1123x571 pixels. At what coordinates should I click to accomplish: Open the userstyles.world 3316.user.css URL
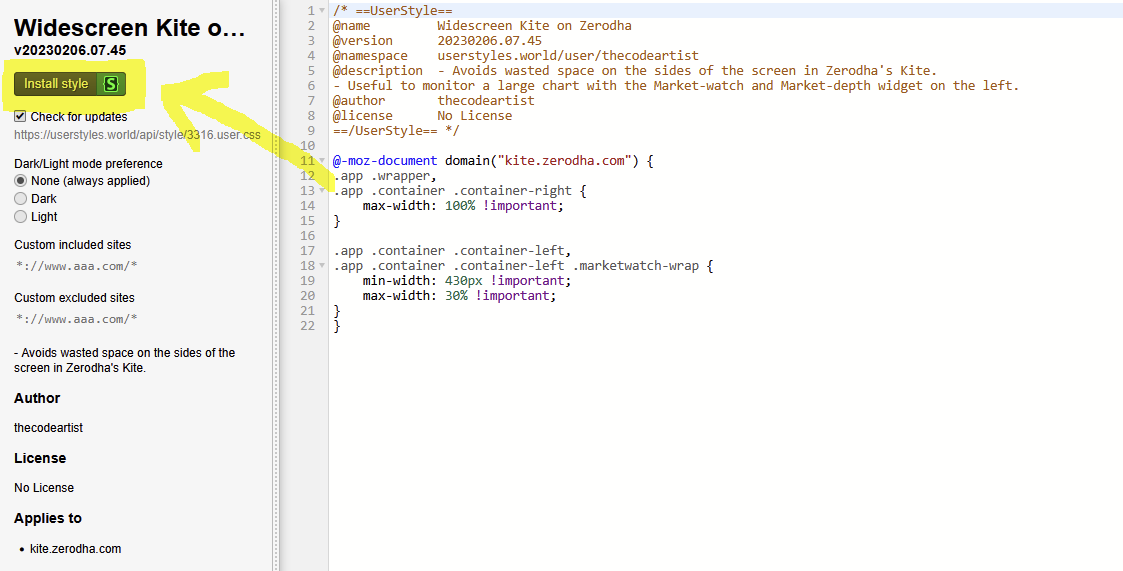137,134
